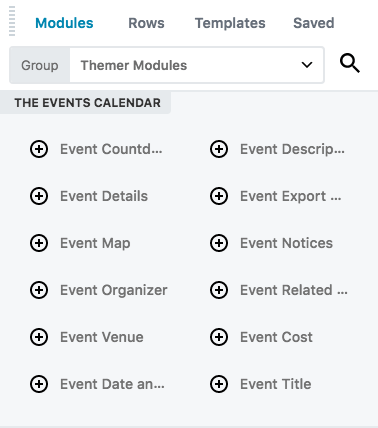Click plus icon next to Event Cost
Viewport: 378px width, 428px height.
(219, 337)
